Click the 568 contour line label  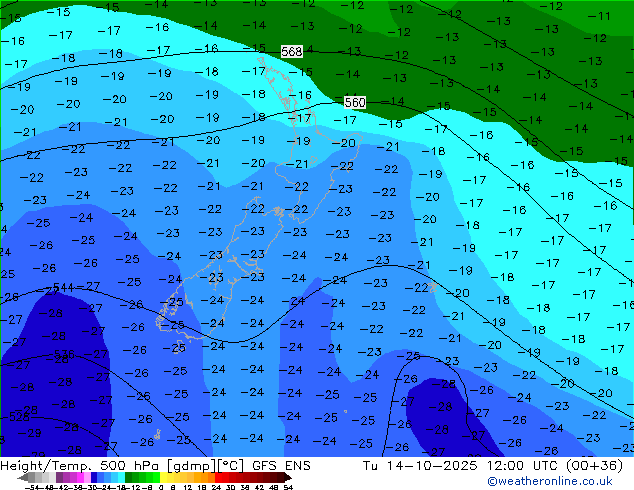[x=291, y=51]
